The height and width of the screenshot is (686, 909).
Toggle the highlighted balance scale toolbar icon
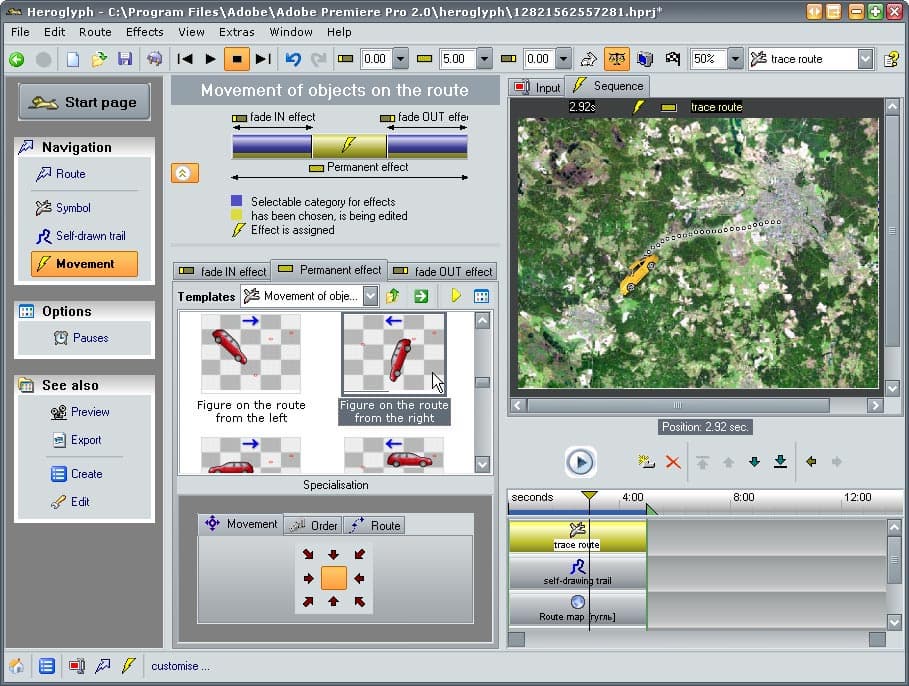(617, 59)
